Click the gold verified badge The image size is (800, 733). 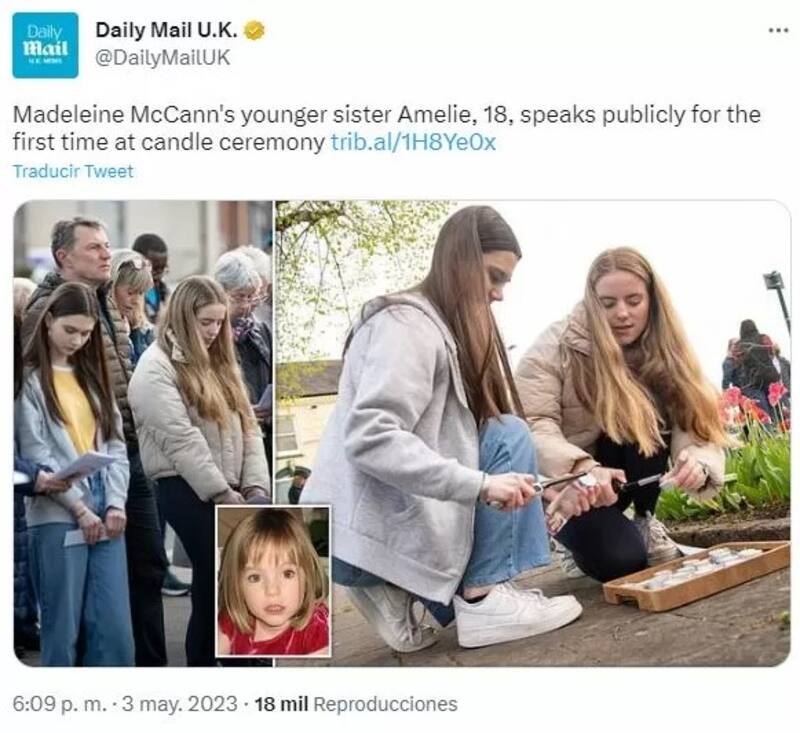[254, 31]
